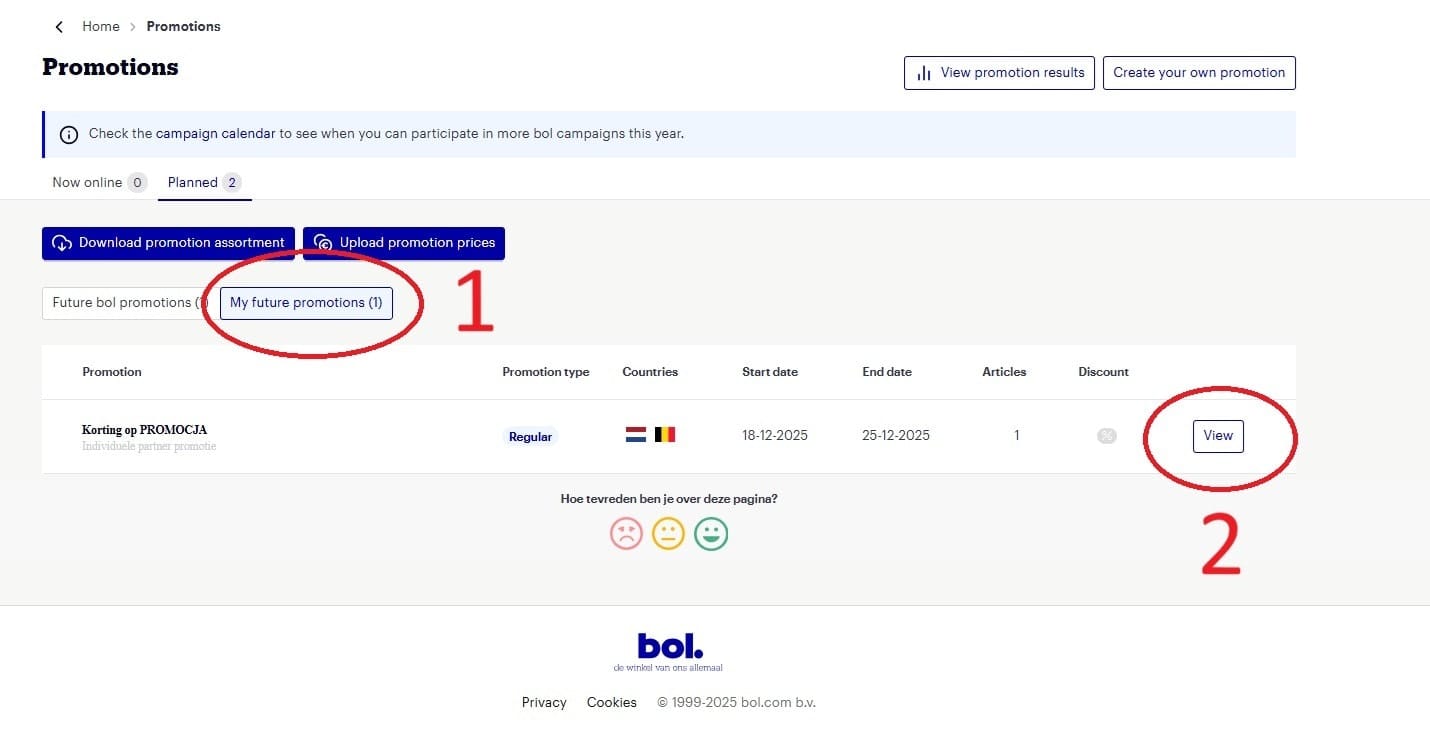Click the grey percent discount badge
This screenshot has width=1430, height=733.
coord(1106,436)
